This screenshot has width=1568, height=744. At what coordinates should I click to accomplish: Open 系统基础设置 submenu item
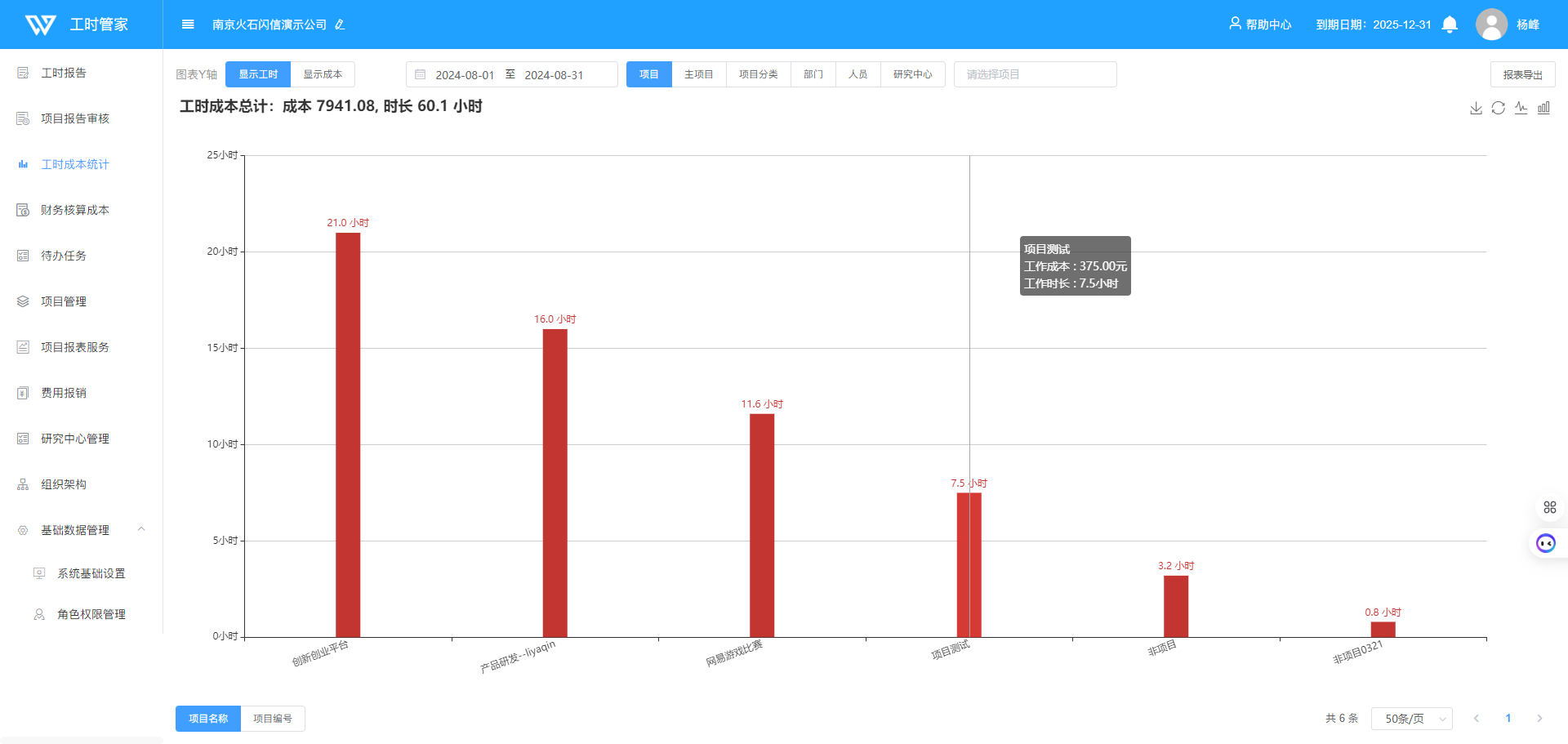(91, 573)
